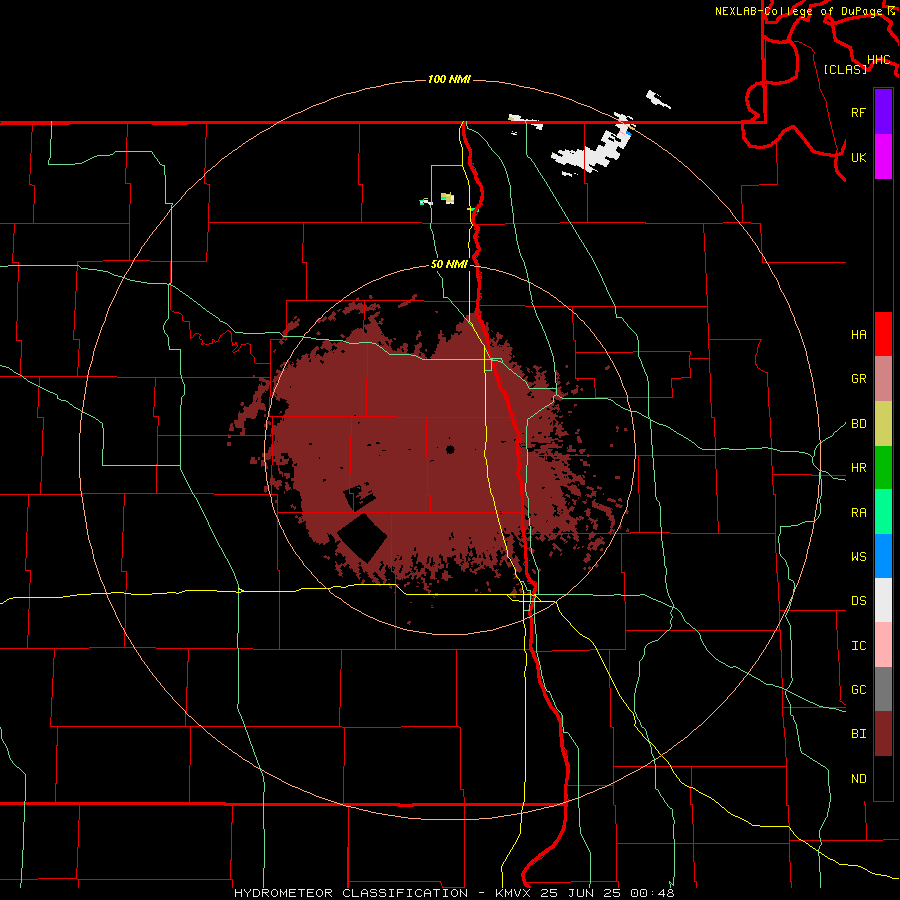Click the HA legend label
Image resolution: width=900 pixels, height=900 pixels.
[x=858, y=334]
